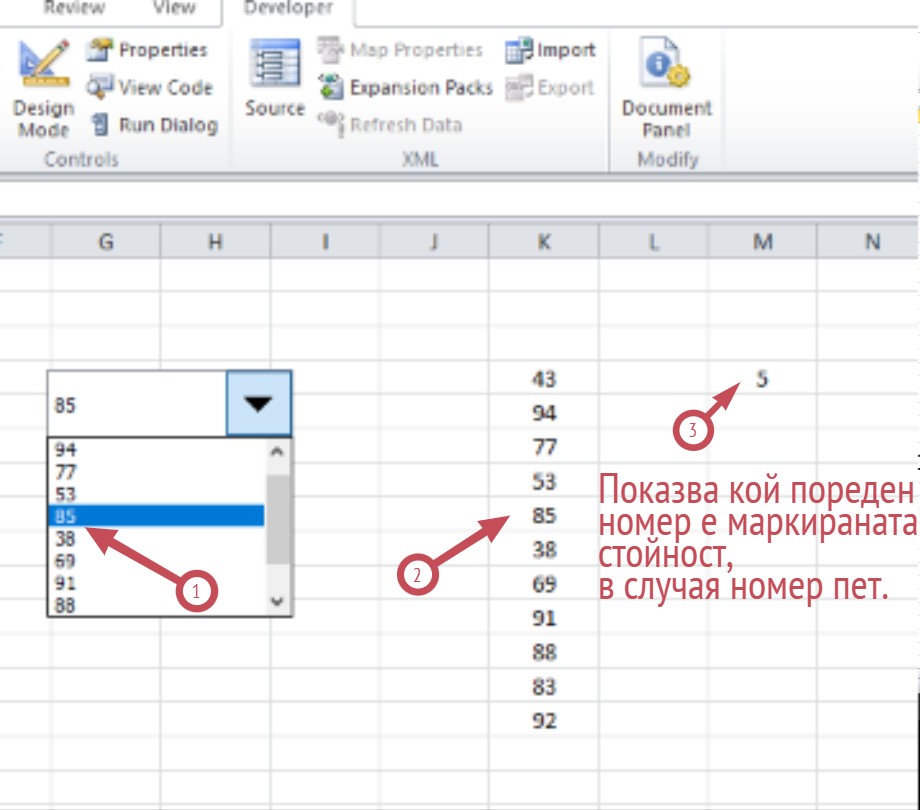Image resolution: width=920 pixels, height=810 pixels.
Task: Choose 94 from the dropdown list
Action: click(155, 450)
